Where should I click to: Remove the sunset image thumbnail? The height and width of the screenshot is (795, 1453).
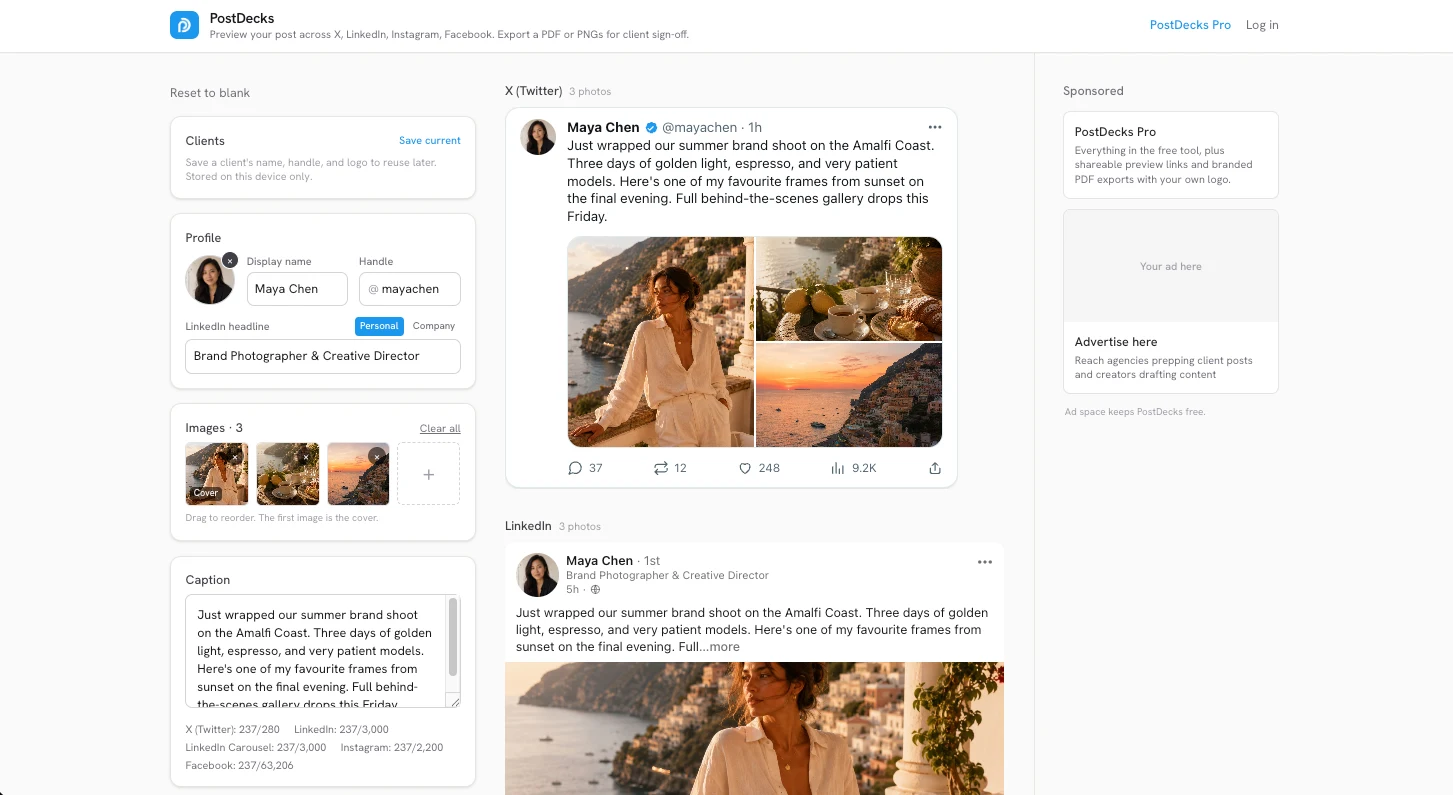377,456
